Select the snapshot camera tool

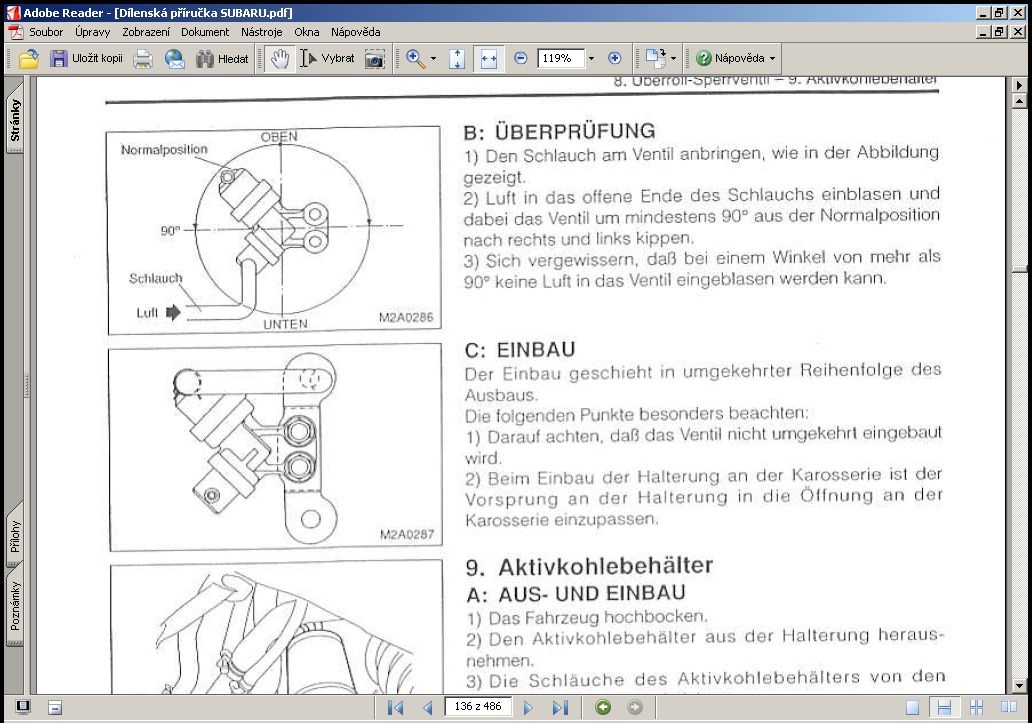(x=374, y=59)
